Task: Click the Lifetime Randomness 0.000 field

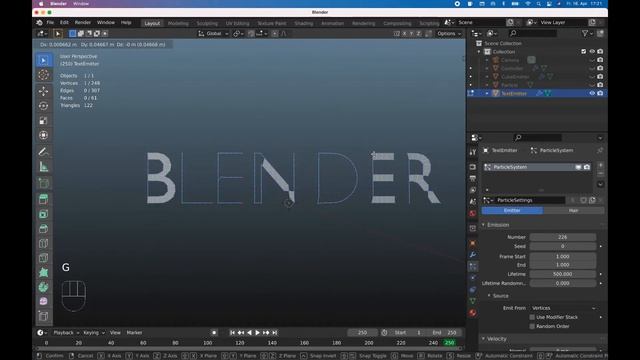Action: [563, 283]
